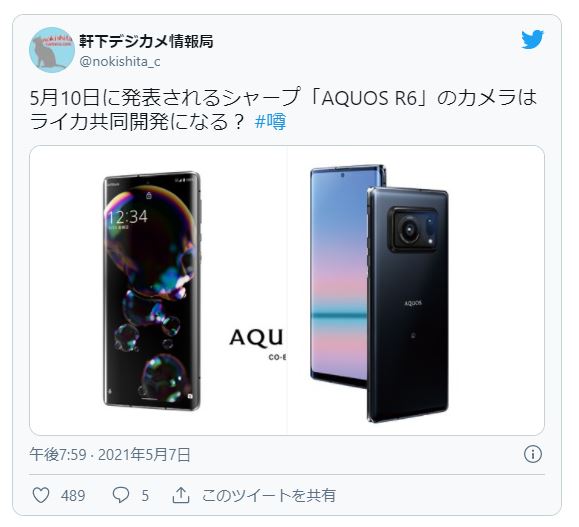The image size is (579, 527).
Task: Click the 489 likes count
Action: click(x=73, y=496)
